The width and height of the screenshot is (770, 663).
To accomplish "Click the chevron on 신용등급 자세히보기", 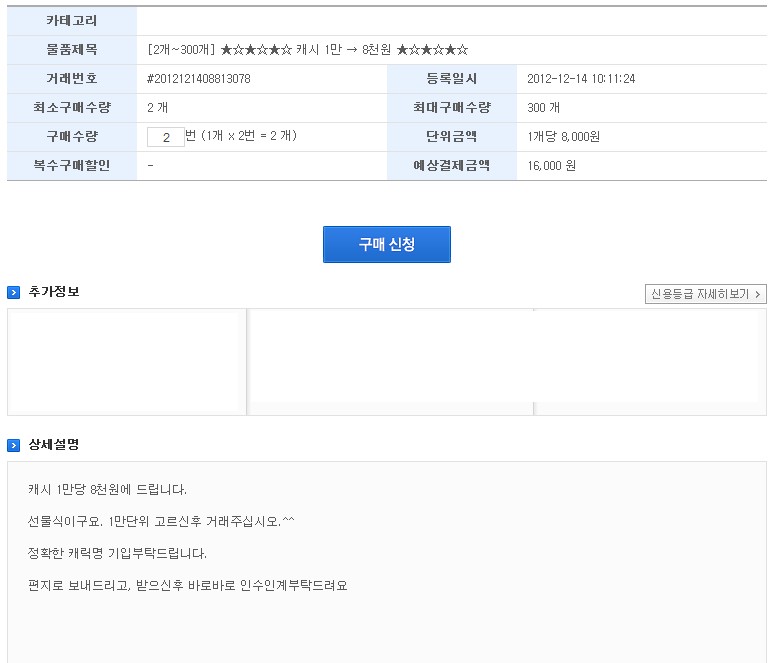I will tap(758, 294).
